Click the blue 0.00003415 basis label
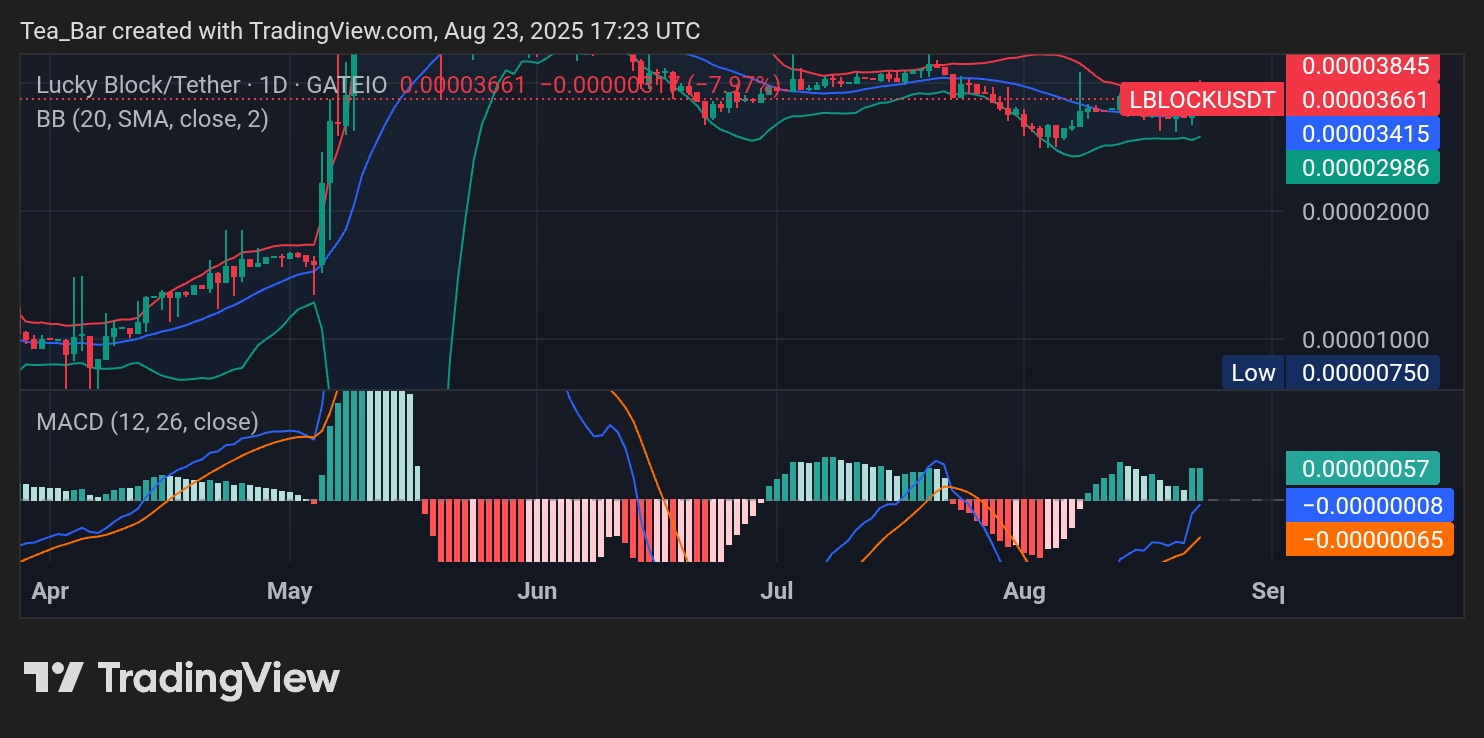The width and height of the screenshot is (1484, 738). 1364,133
